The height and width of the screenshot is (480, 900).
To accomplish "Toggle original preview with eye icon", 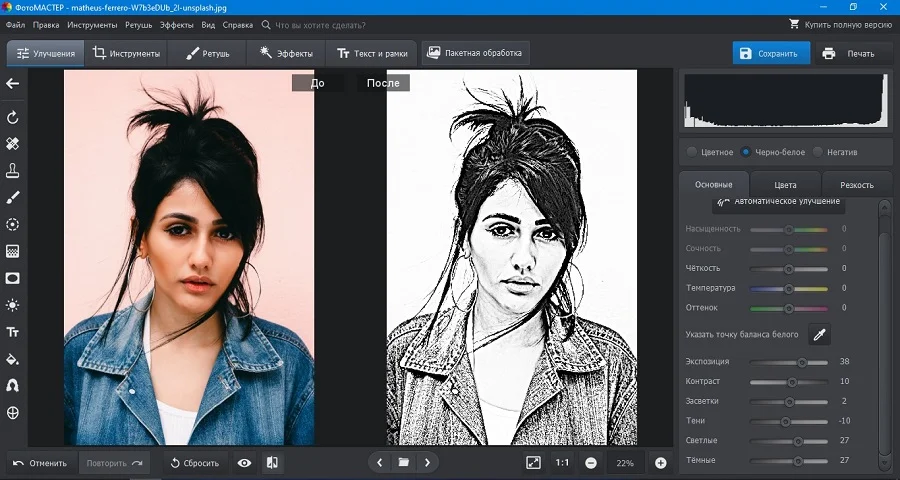I will 244,463.
